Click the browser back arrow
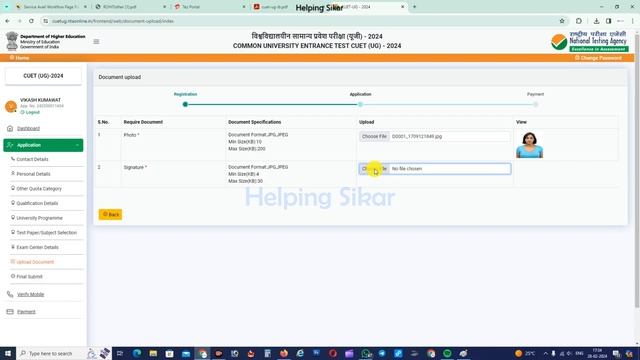 pyautogui.click(x=8, y=21)
